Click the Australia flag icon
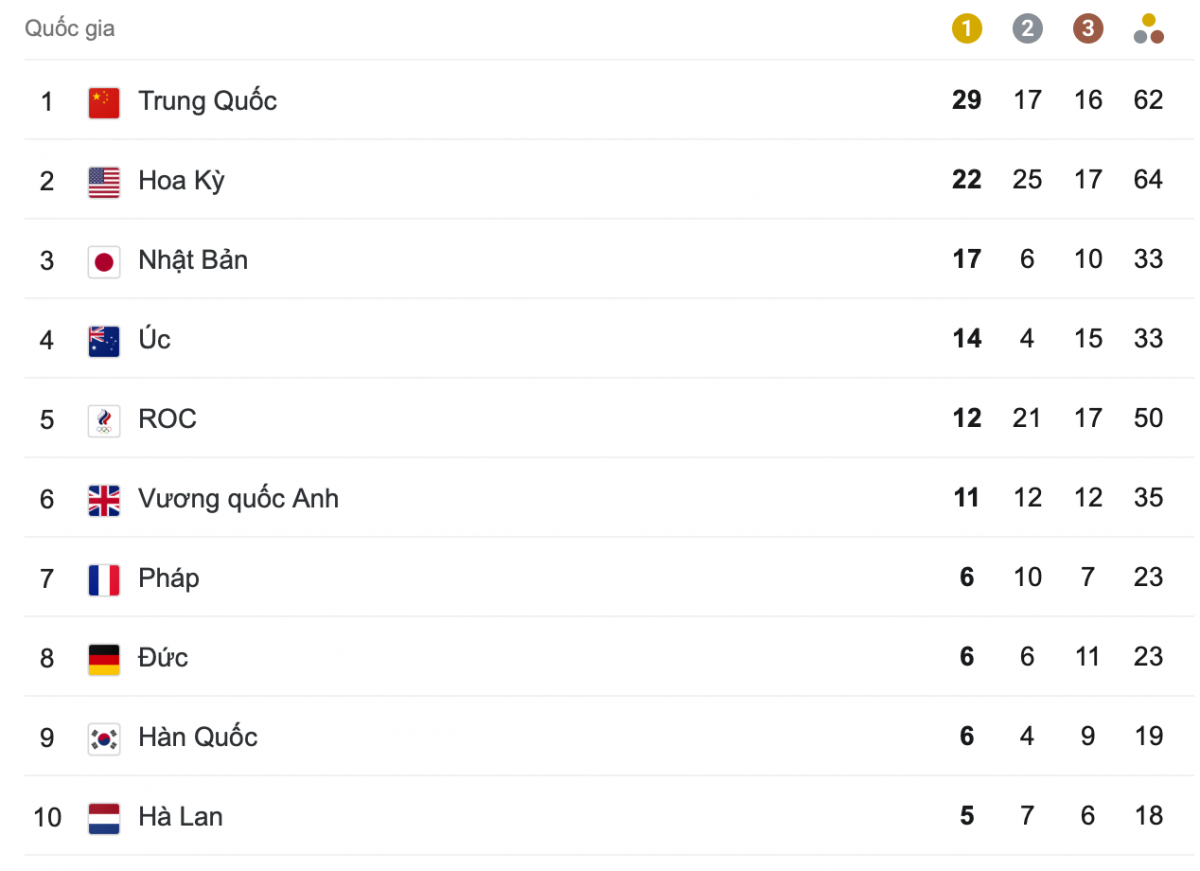Screen dimensions: 1200x871 point(104,340)
